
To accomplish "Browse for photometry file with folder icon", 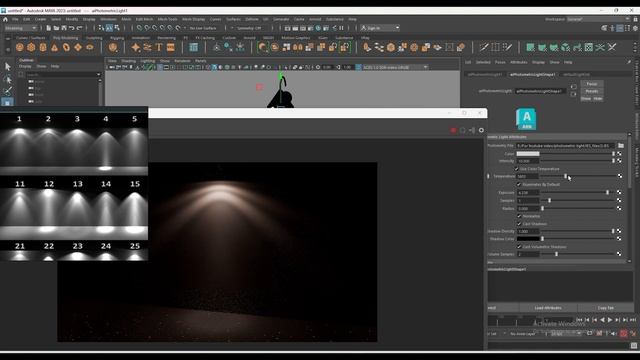I will tap(620, 146).
